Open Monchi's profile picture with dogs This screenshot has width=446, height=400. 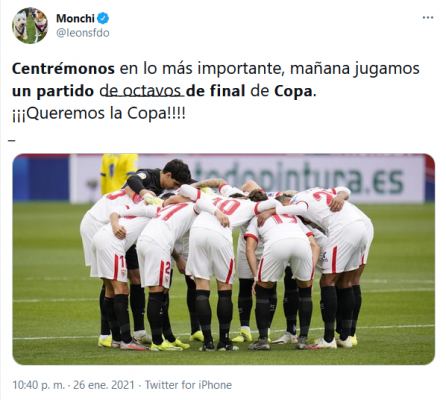[x=30, y=26]
